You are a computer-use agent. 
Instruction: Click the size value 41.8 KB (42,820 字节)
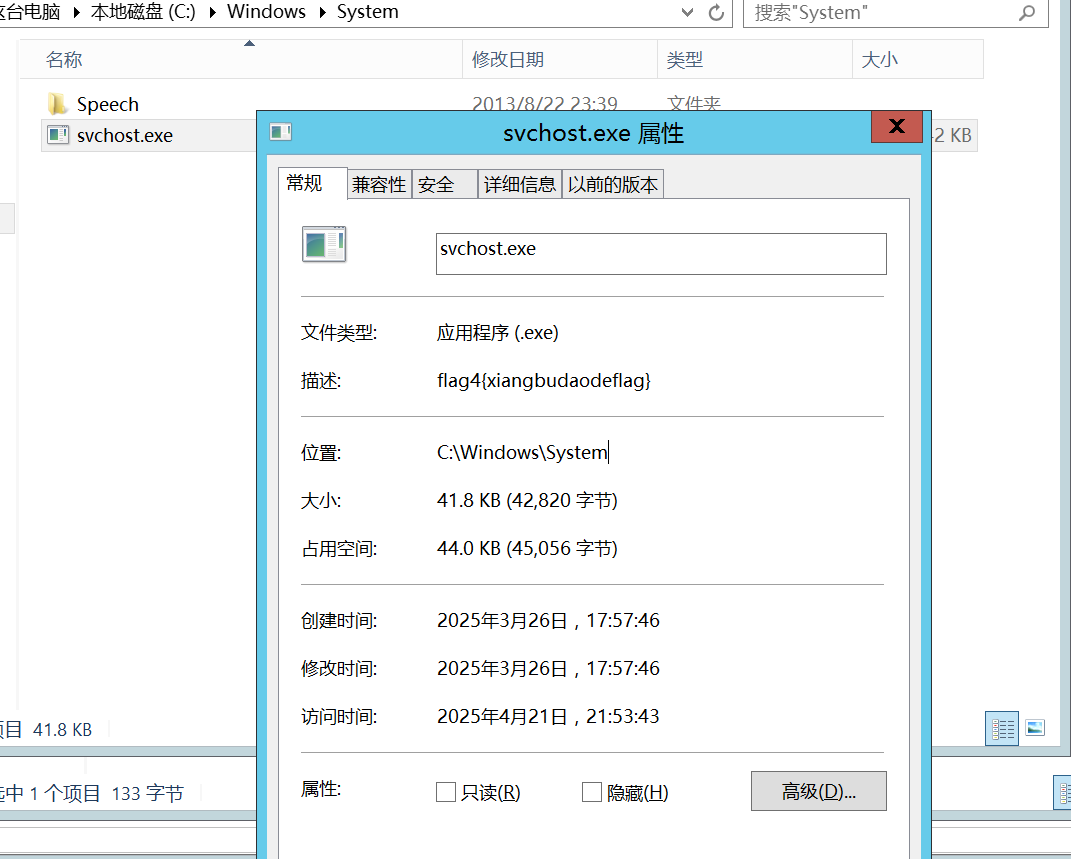[527, 501]
